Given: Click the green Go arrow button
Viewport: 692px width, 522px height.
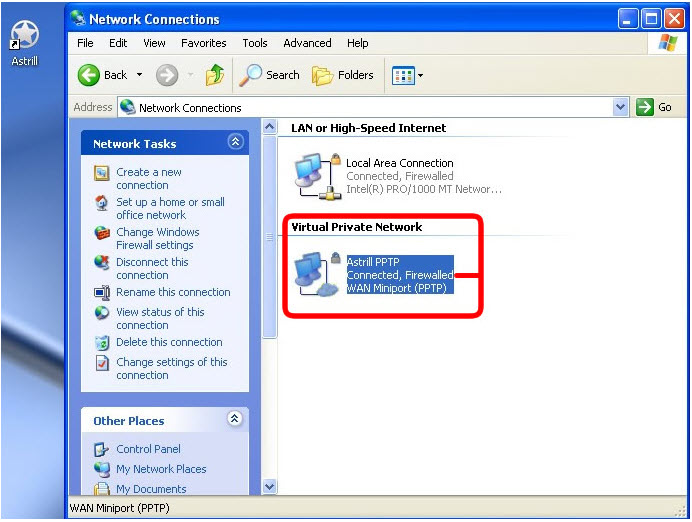Looking at the screenshot, I should coord(644,107).
